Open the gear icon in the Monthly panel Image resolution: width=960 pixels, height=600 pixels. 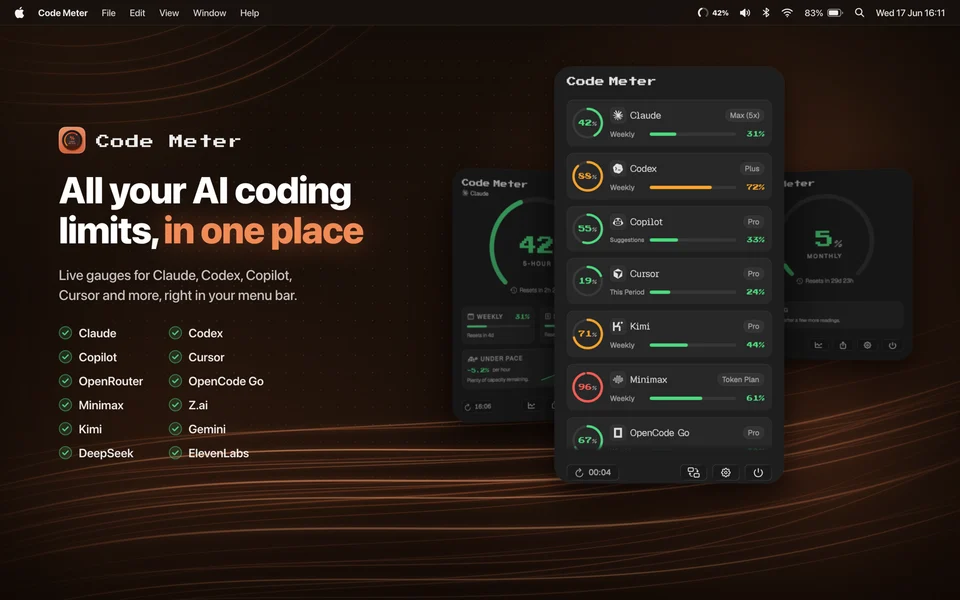point(867,345)
